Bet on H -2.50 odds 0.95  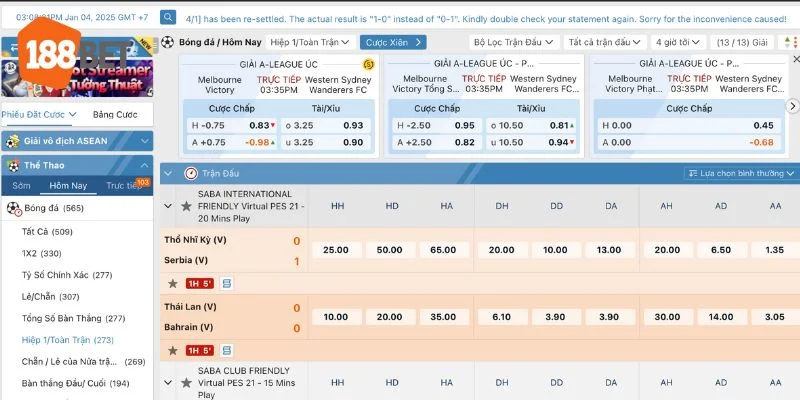[x=437, y=126]
